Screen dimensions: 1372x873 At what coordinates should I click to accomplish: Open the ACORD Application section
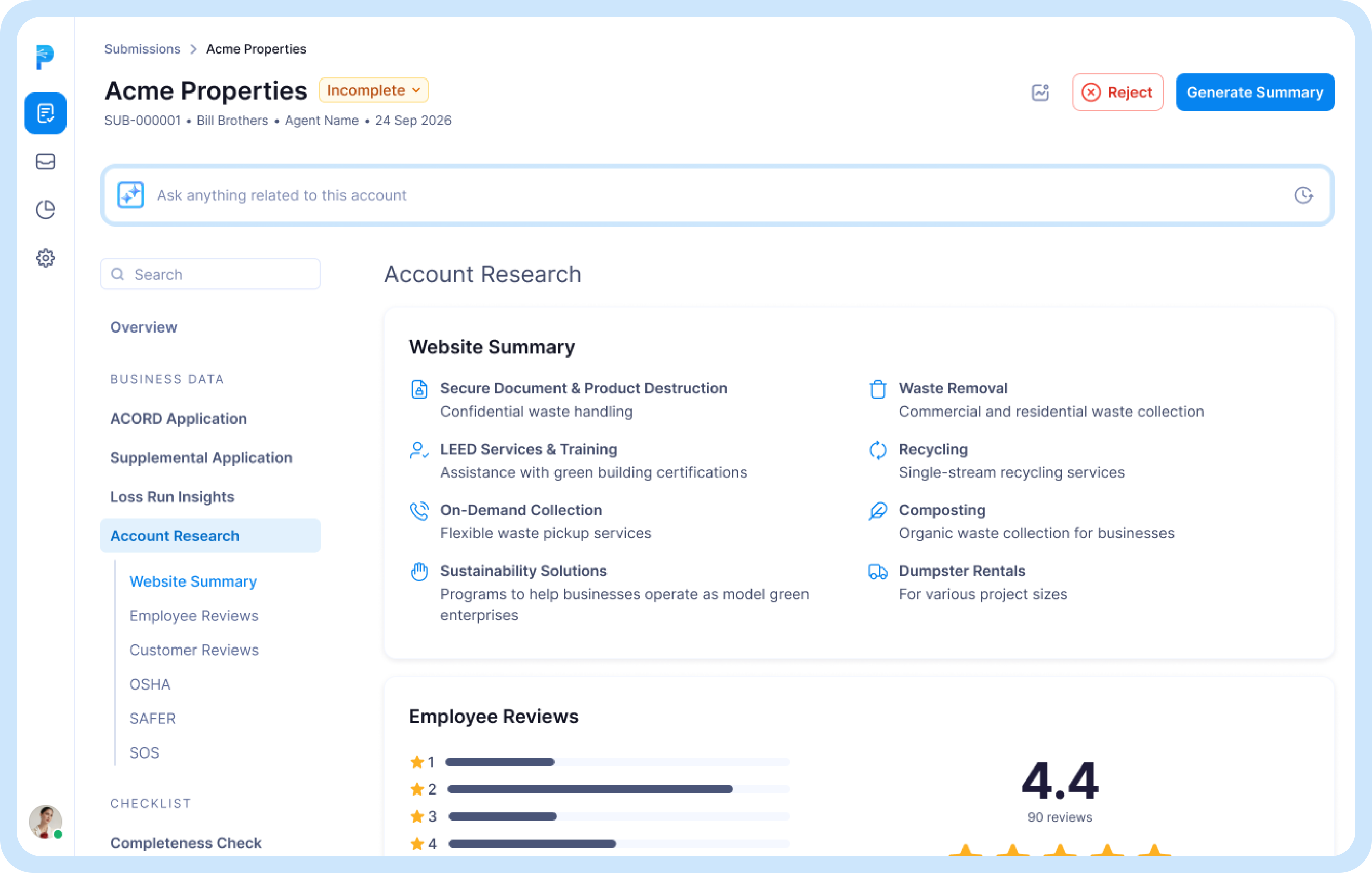(178, 418)
